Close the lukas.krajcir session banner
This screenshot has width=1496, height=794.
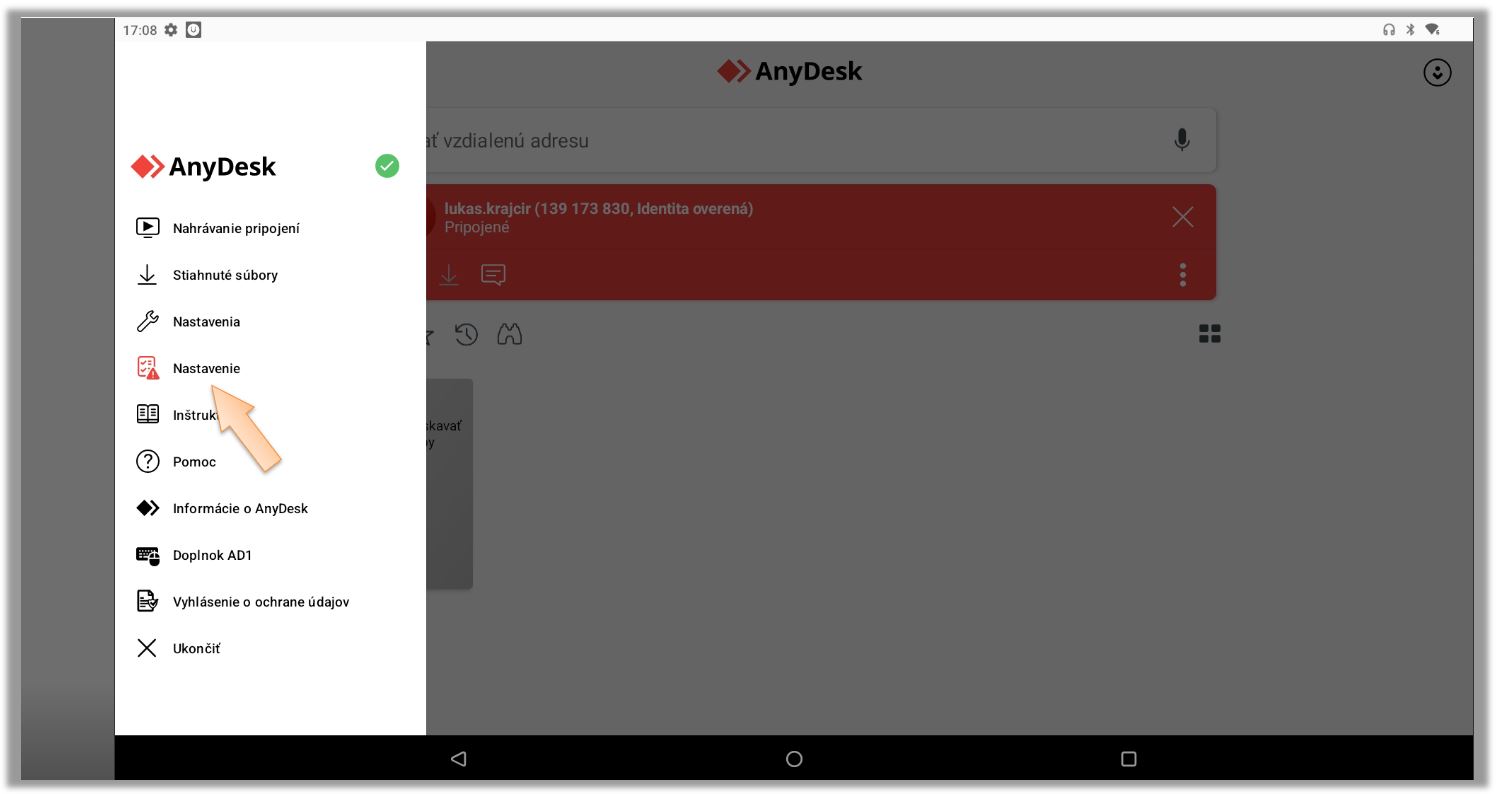coord(1183,217)
